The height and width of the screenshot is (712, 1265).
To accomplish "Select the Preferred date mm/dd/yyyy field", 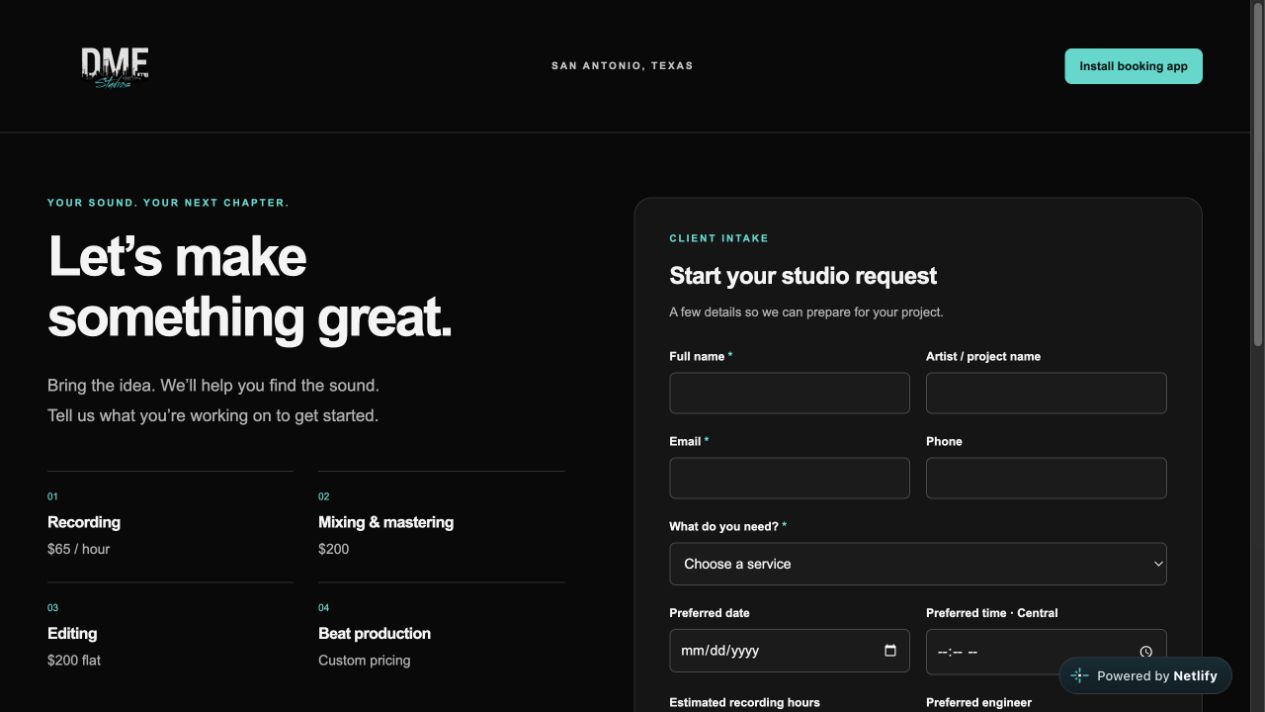I will tap(789, 650).
